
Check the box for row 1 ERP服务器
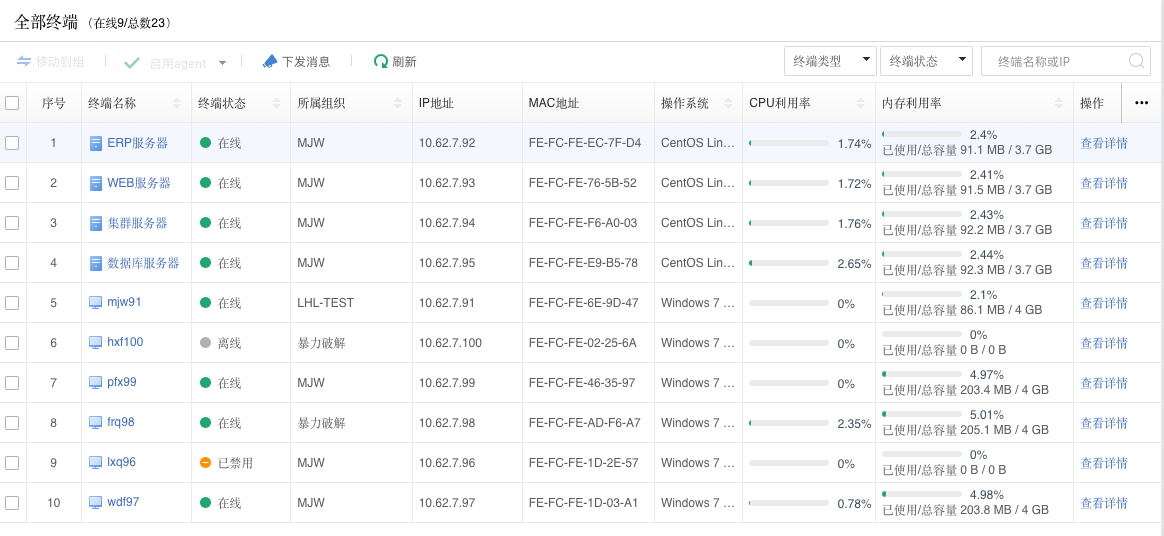(x=12, y=143)
